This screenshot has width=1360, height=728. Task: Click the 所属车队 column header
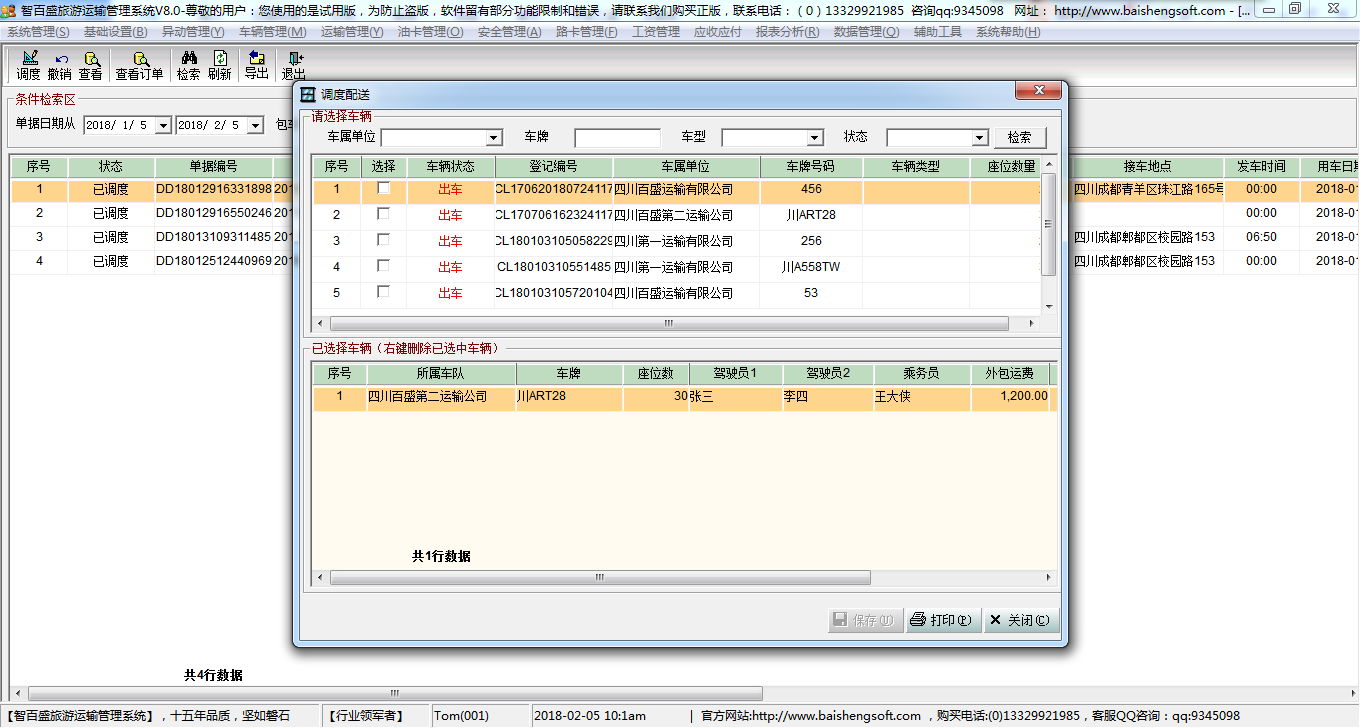441,373
